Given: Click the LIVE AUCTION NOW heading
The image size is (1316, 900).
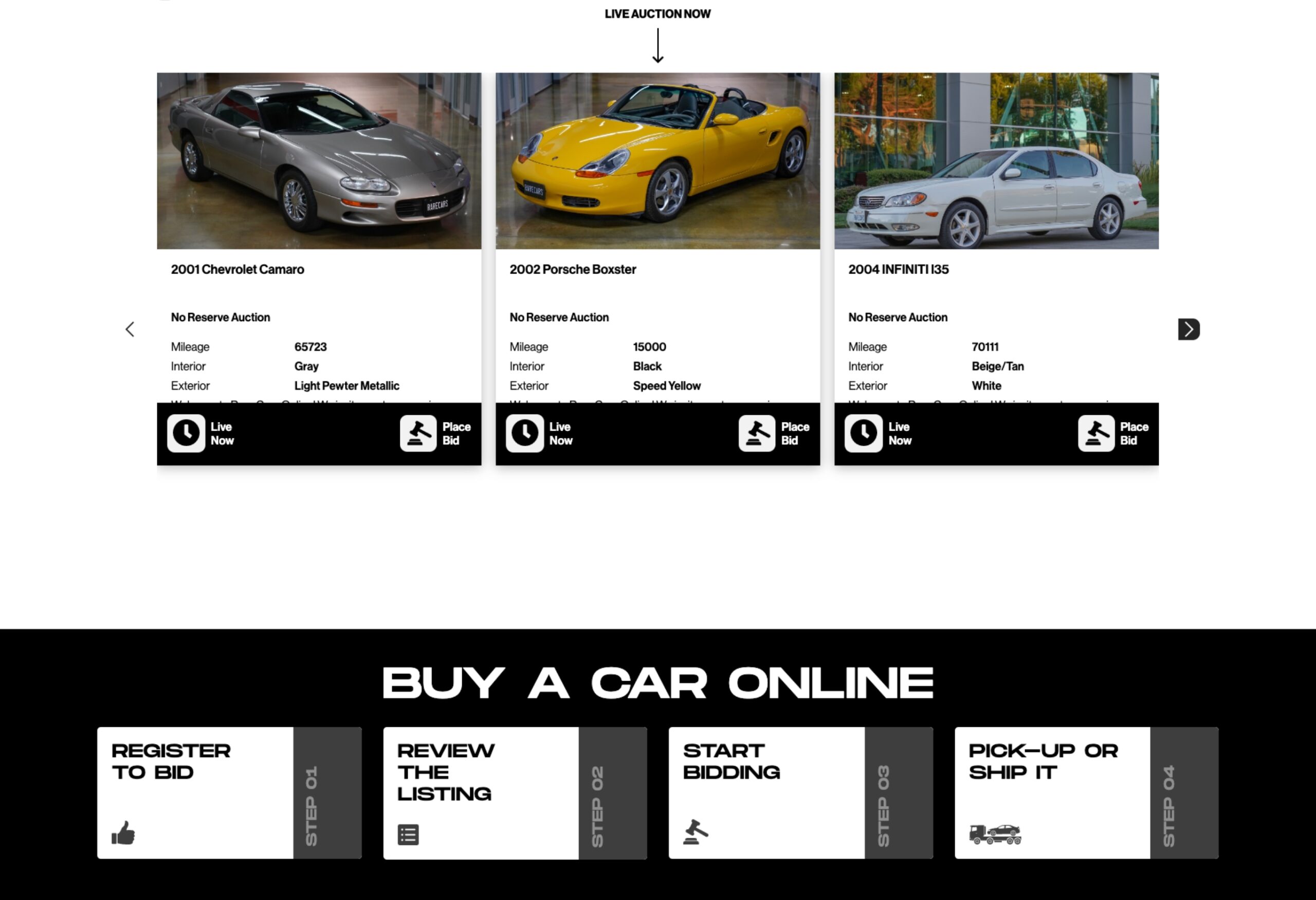Looking at the screenshot, I should click(x=657, y=14).
